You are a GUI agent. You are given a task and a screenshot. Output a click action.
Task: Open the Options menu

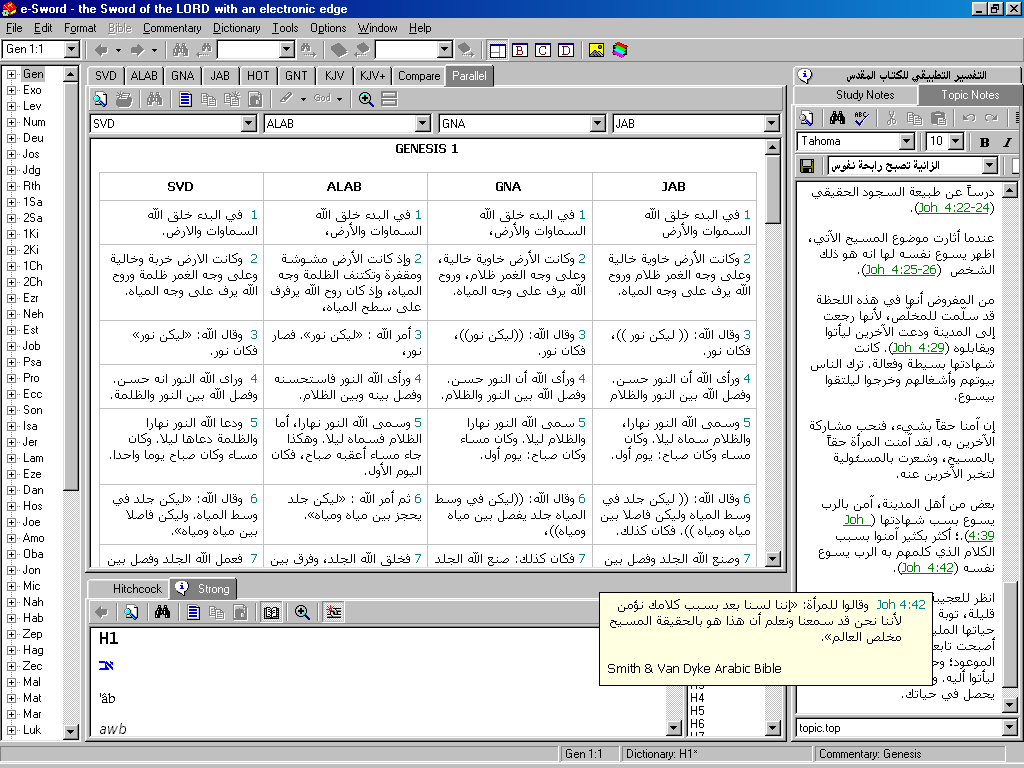pyautogui.click(x=328, y=28)
